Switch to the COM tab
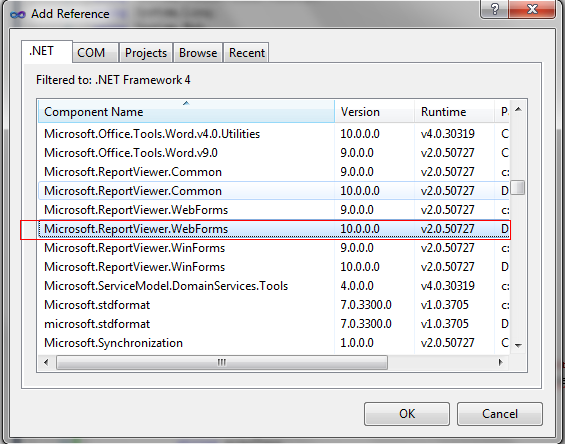Image resolution: width=565 pixels, height=444 pixels. pos(95,53)
